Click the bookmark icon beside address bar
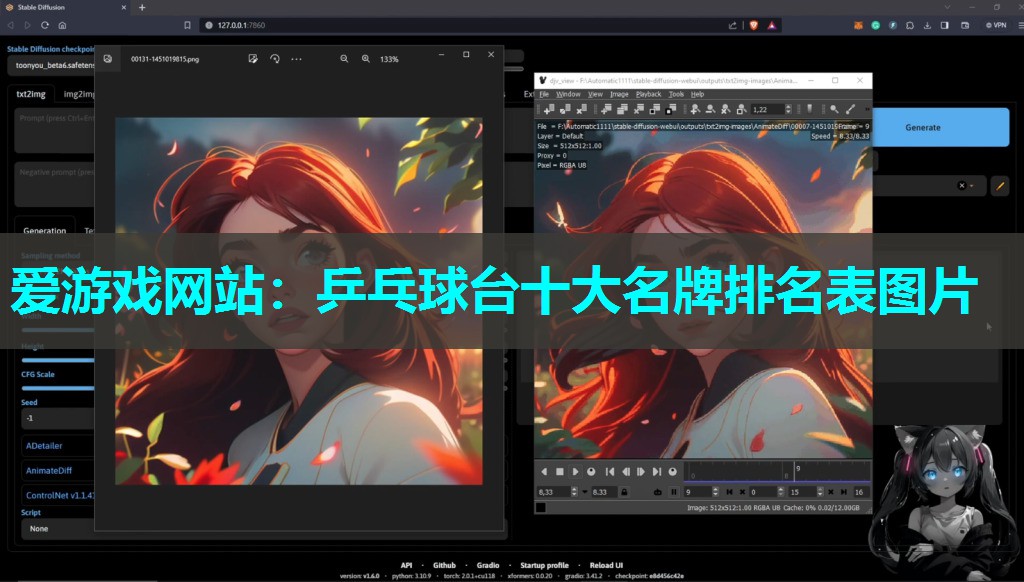Screen dimensions: 1024x582 pyautogui.click(x=187, y=25)
